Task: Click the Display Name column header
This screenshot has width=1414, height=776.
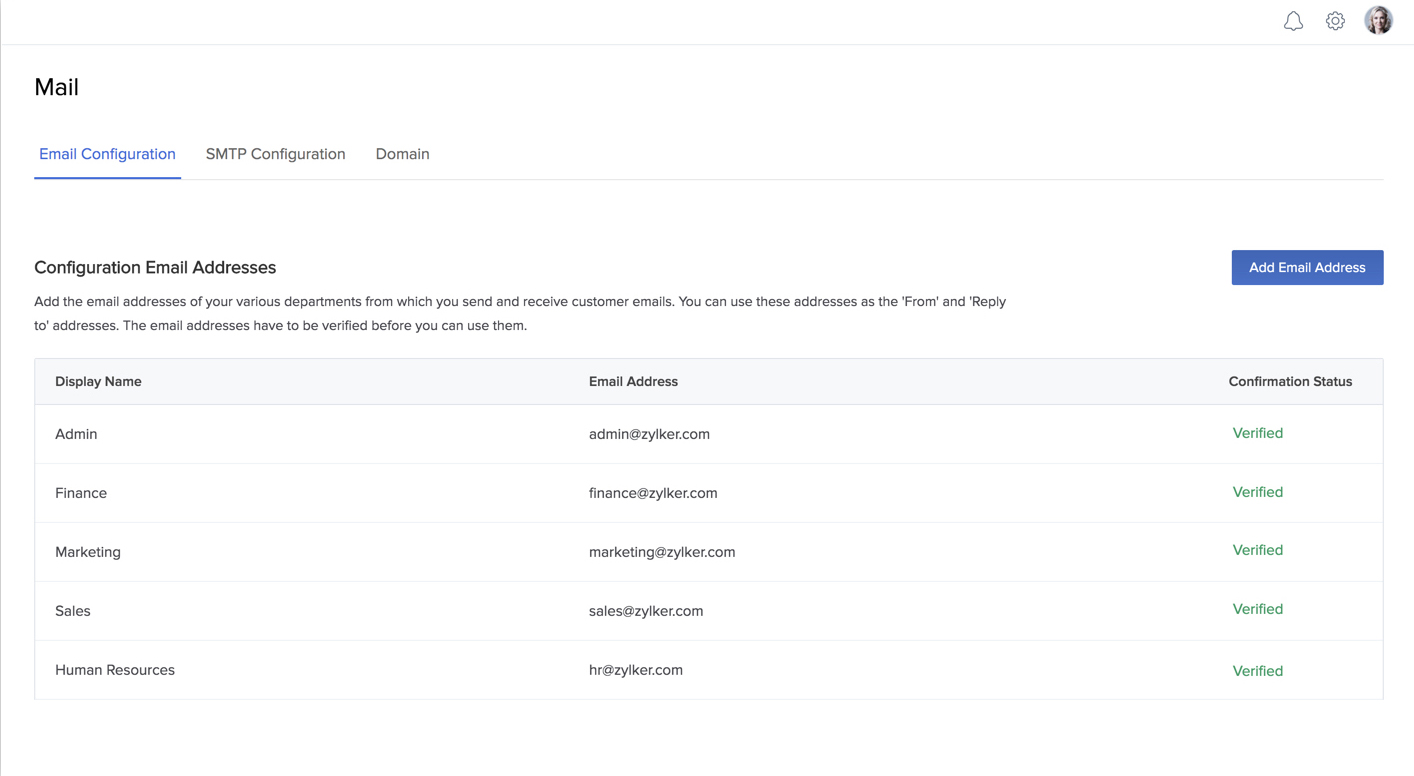Action: 98,381
